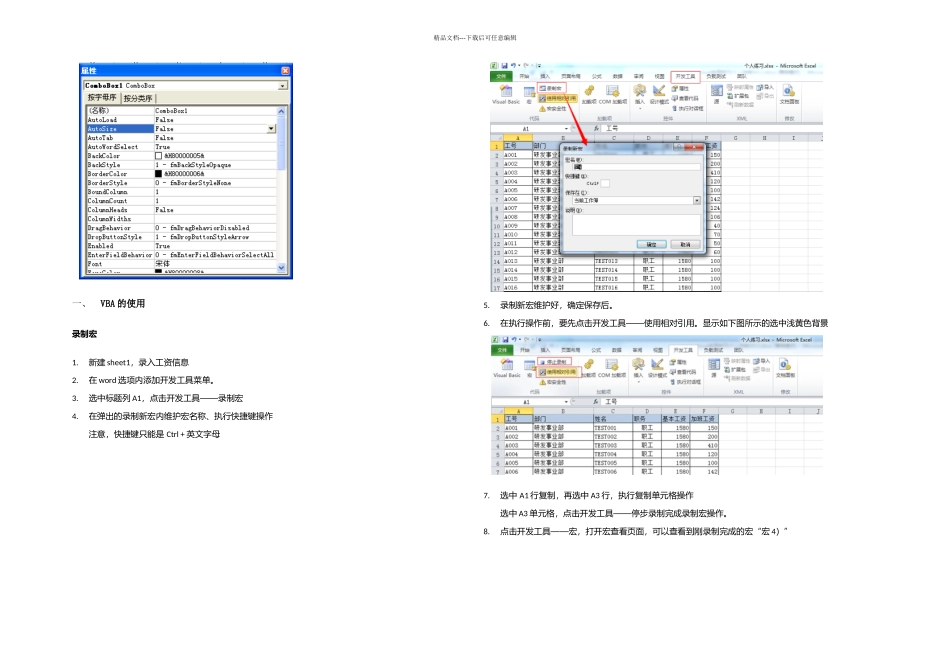Click undo icon in 停止录制 Excel title bar
950x672 pixels.
click(x=514, y=339)
